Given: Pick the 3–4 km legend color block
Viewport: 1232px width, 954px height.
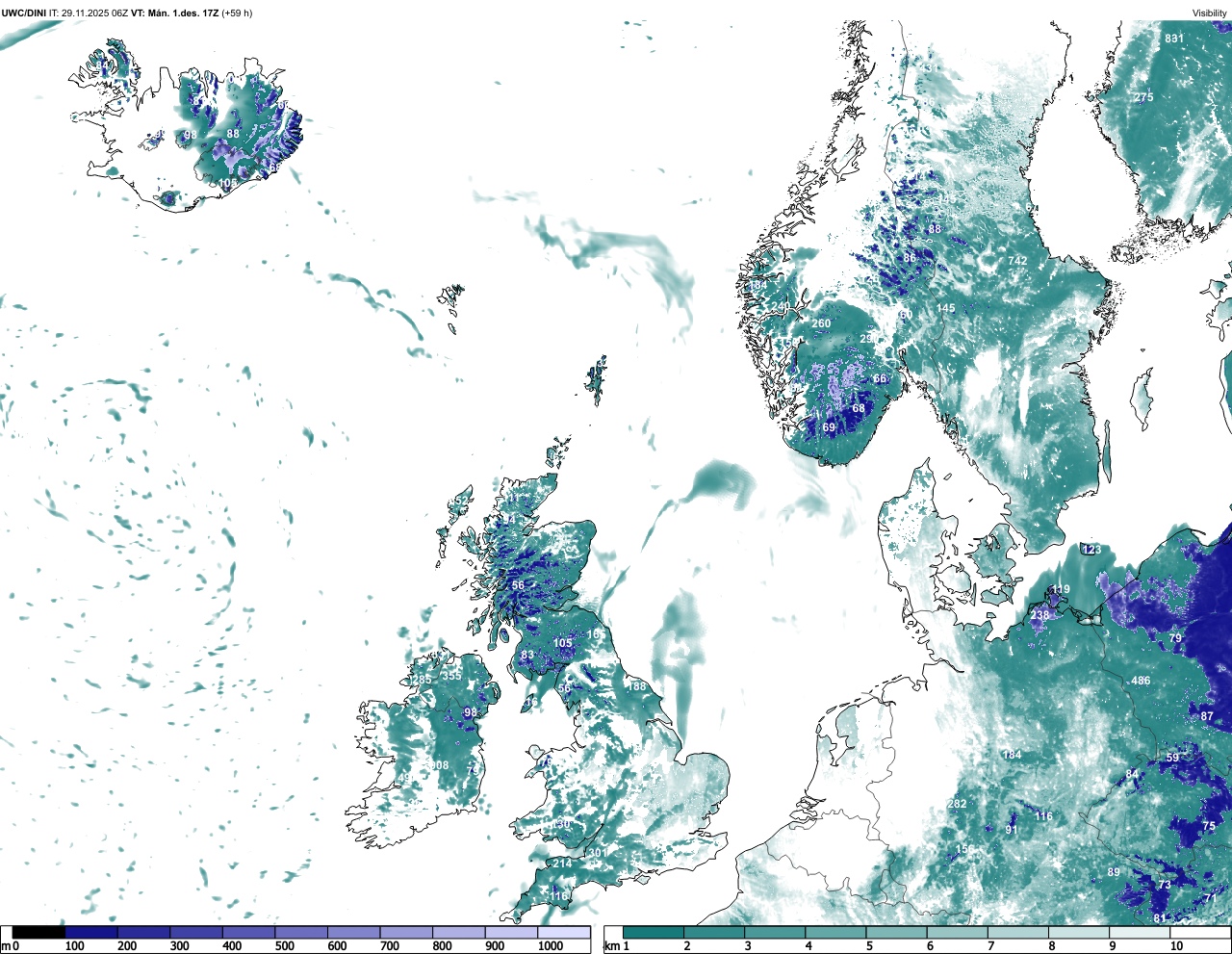Looking at the screenshot, I should [x=775, y=932].
